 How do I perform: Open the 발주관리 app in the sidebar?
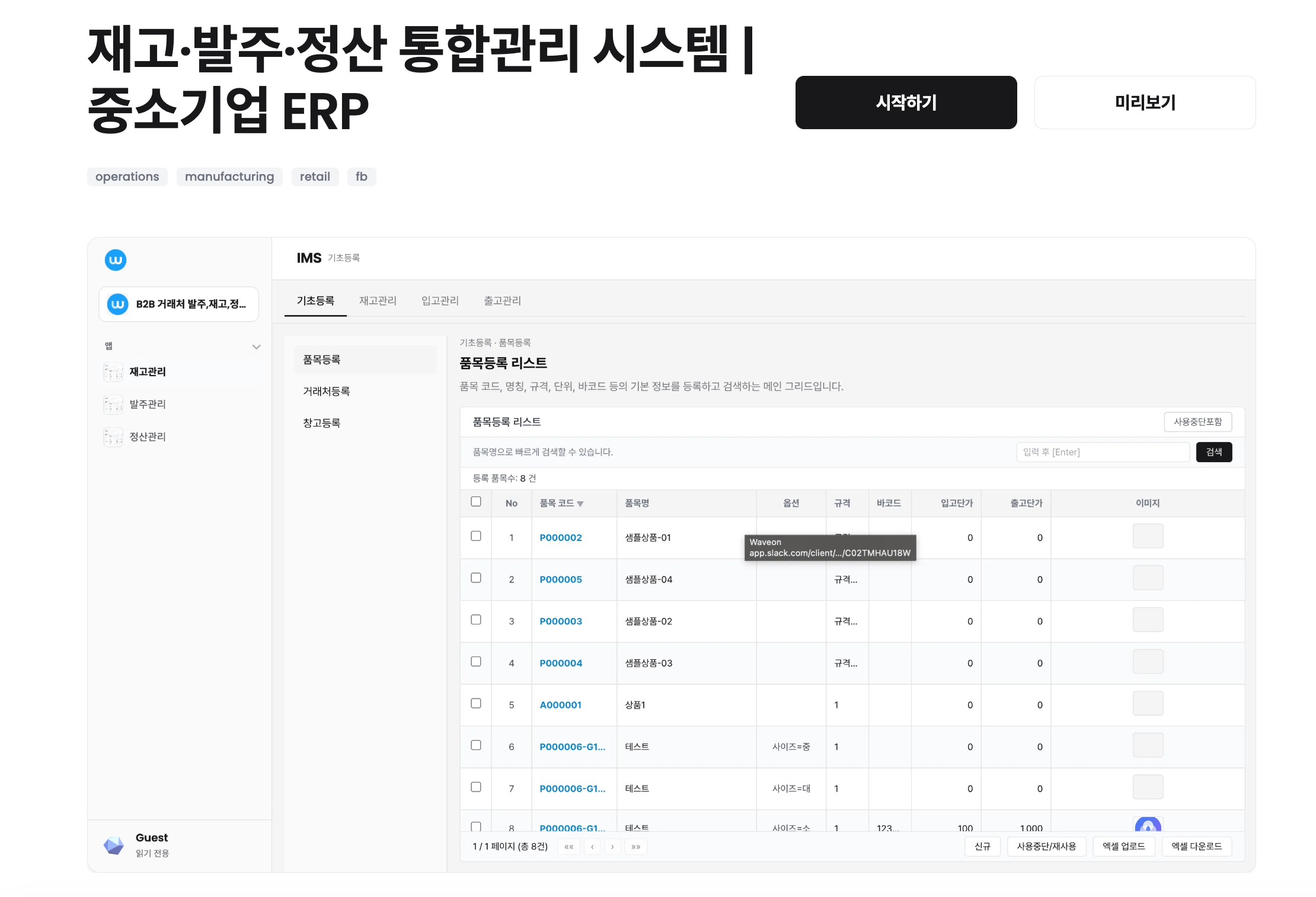(x=148, y=404)
